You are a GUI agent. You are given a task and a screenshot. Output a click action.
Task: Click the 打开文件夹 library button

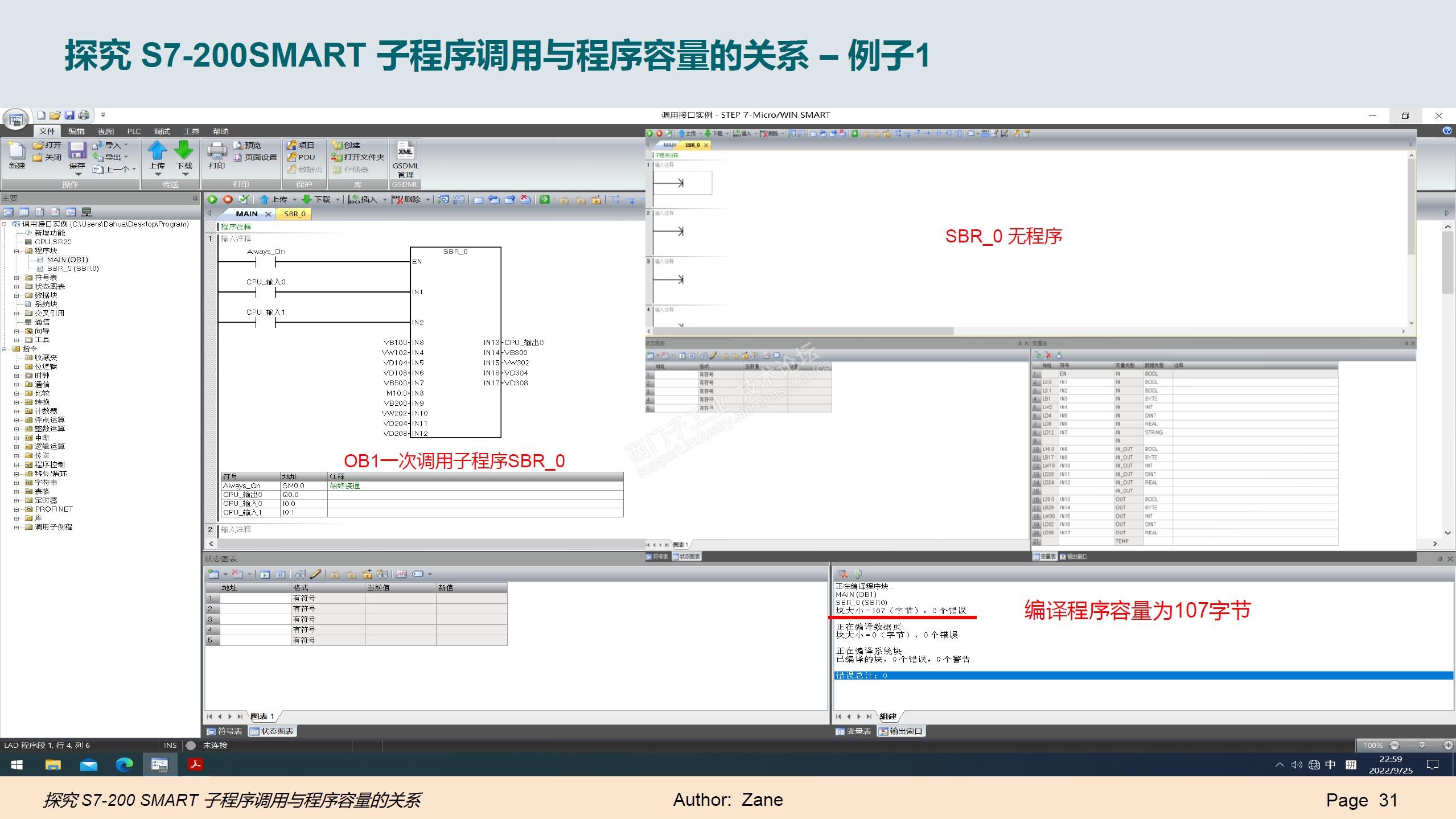click(359, 157)
